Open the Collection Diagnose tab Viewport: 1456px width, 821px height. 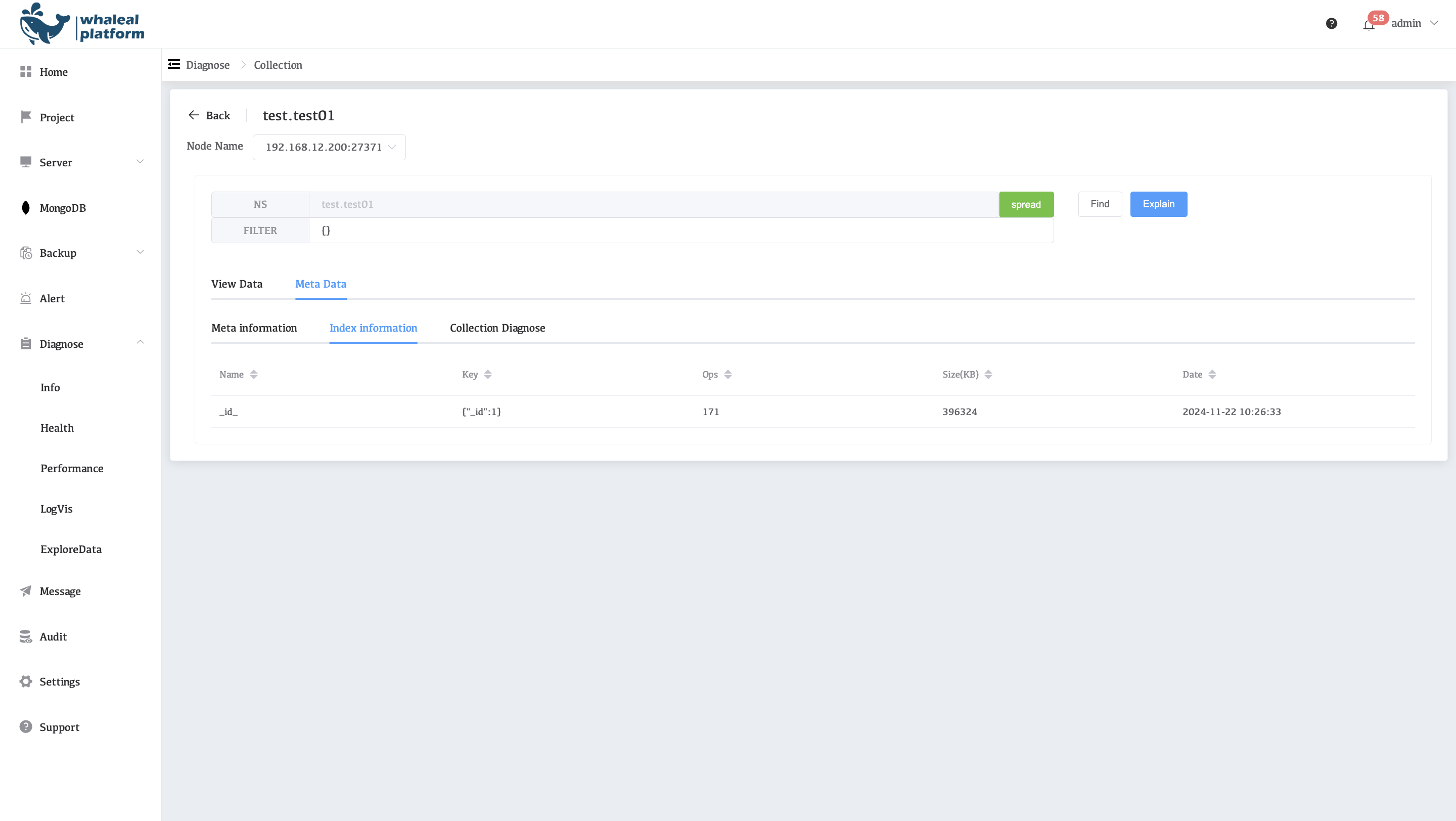(497, 328)
